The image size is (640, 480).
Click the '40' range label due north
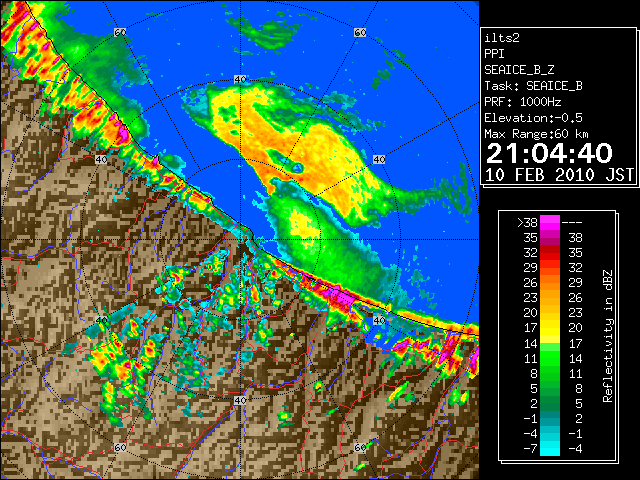click(x=240, y=80)
